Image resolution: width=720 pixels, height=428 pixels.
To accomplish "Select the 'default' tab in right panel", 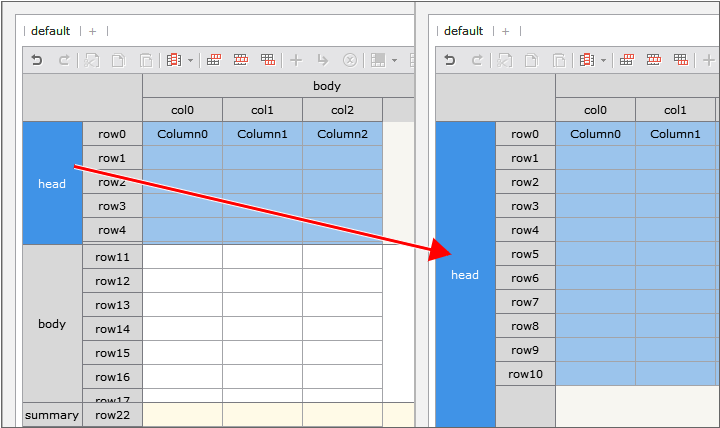I will (x=463, y=31).
